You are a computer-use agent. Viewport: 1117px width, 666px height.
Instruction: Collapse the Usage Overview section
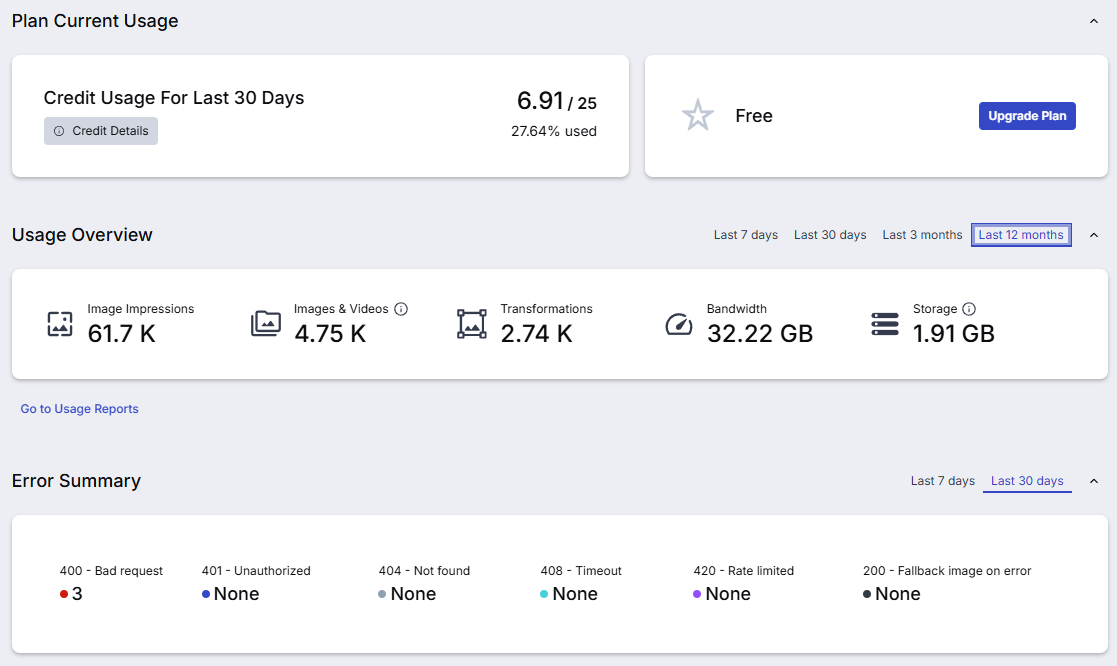tap(1093, 235)
